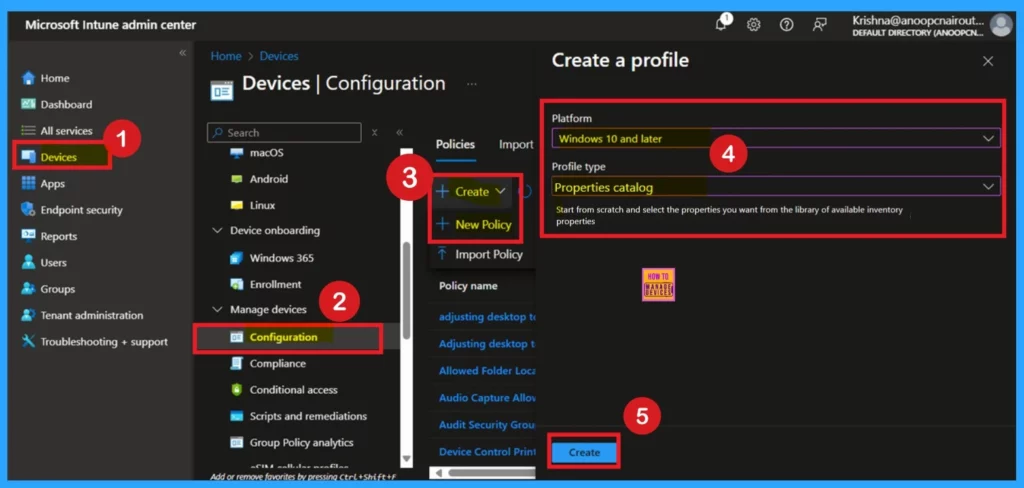Click the Conditional access icon
The width and height of the screenshot is (1024, 488).
tap(236, 390)
